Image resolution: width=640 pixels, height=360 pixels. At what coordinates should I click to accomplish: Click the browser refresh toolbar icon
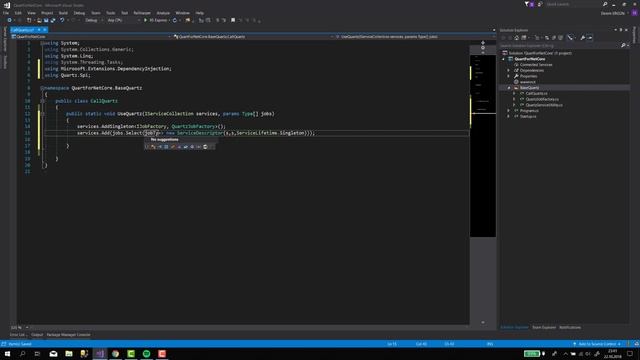175,20
